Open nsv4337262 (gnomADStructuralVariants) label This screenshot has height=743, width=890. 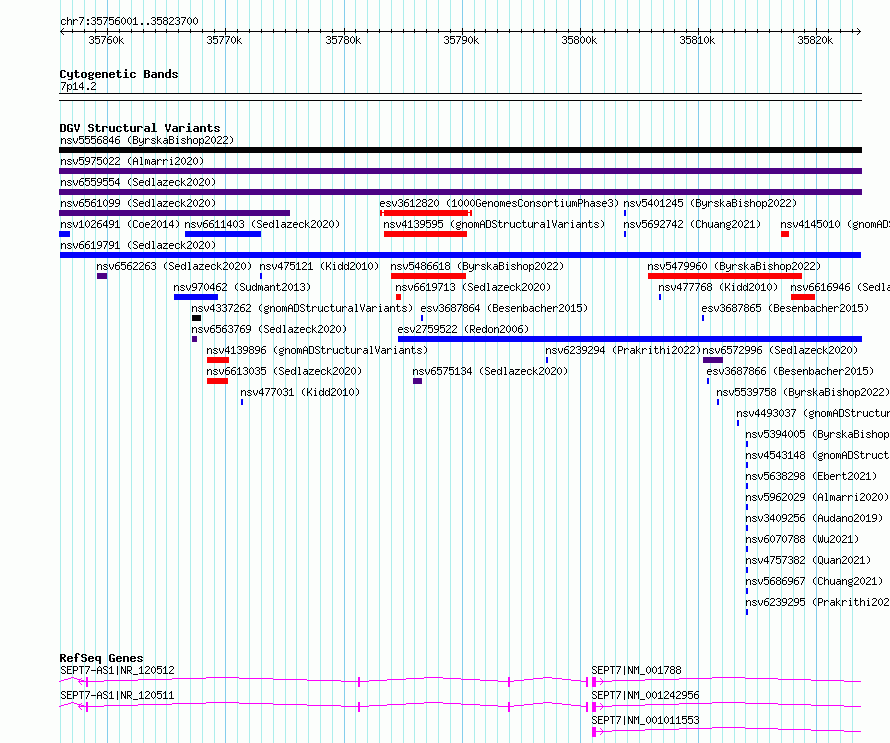point(302,308)
